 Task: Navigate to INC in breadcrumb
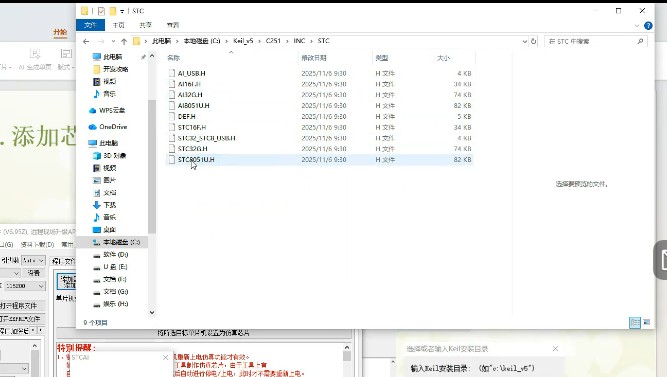(x=299, y=41)
